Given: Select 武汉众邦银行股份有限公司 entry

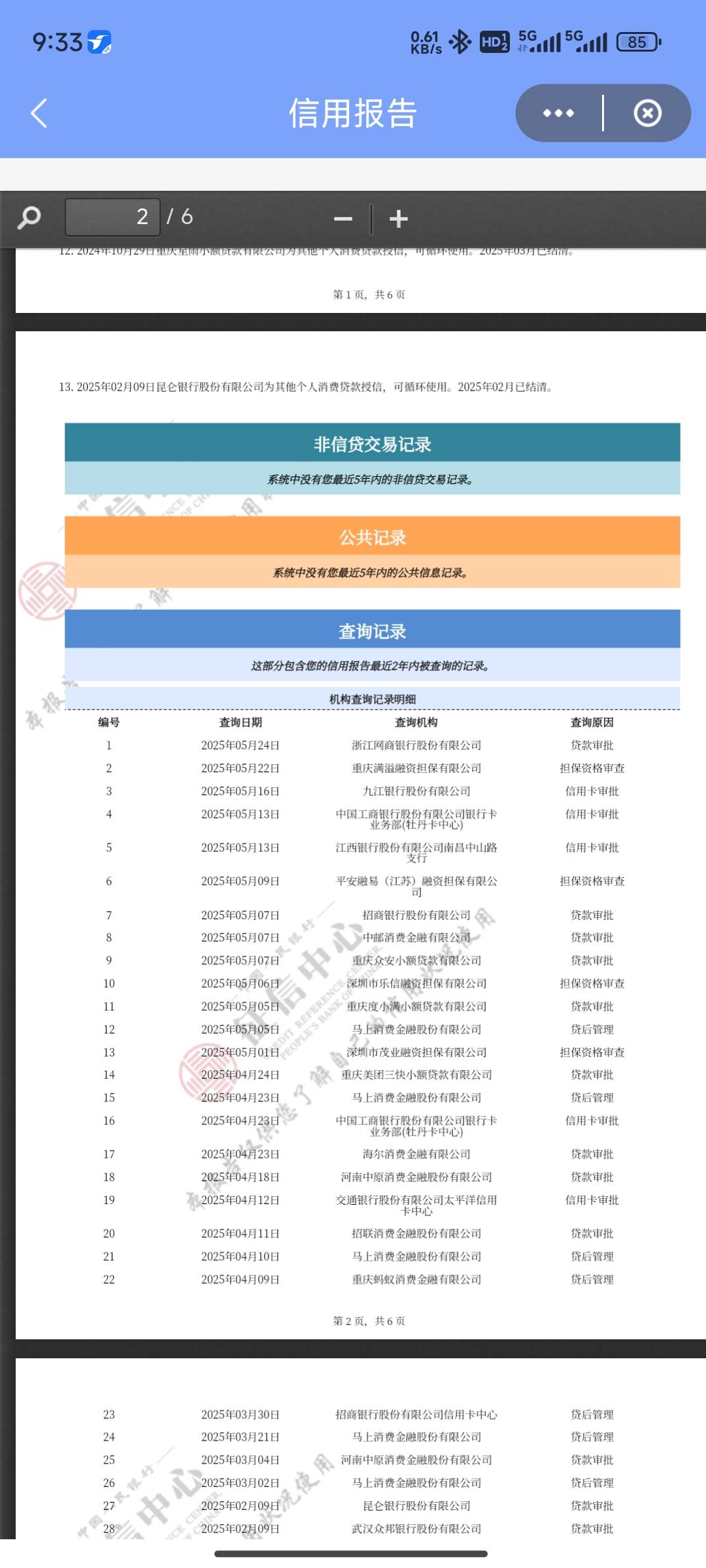Looking at the screenshot, I should [416, 1529].
